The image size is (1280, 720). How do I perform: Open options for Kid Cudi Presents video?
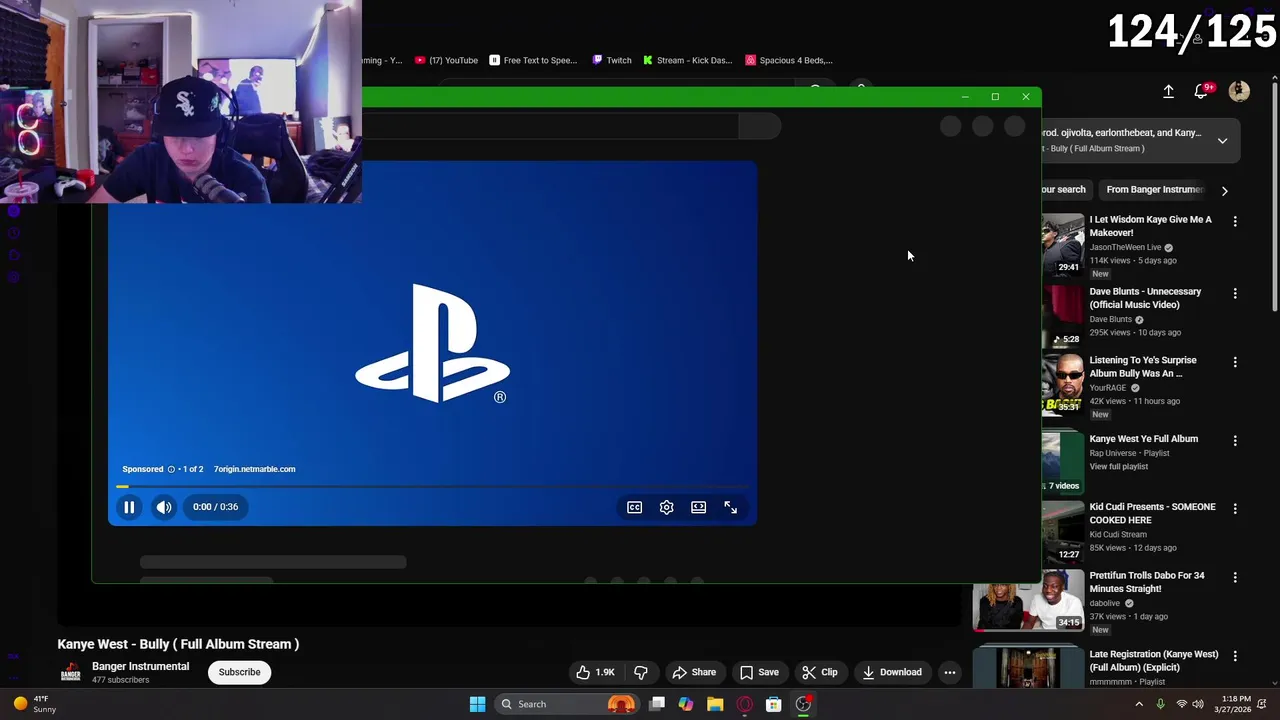point(1235,508)
